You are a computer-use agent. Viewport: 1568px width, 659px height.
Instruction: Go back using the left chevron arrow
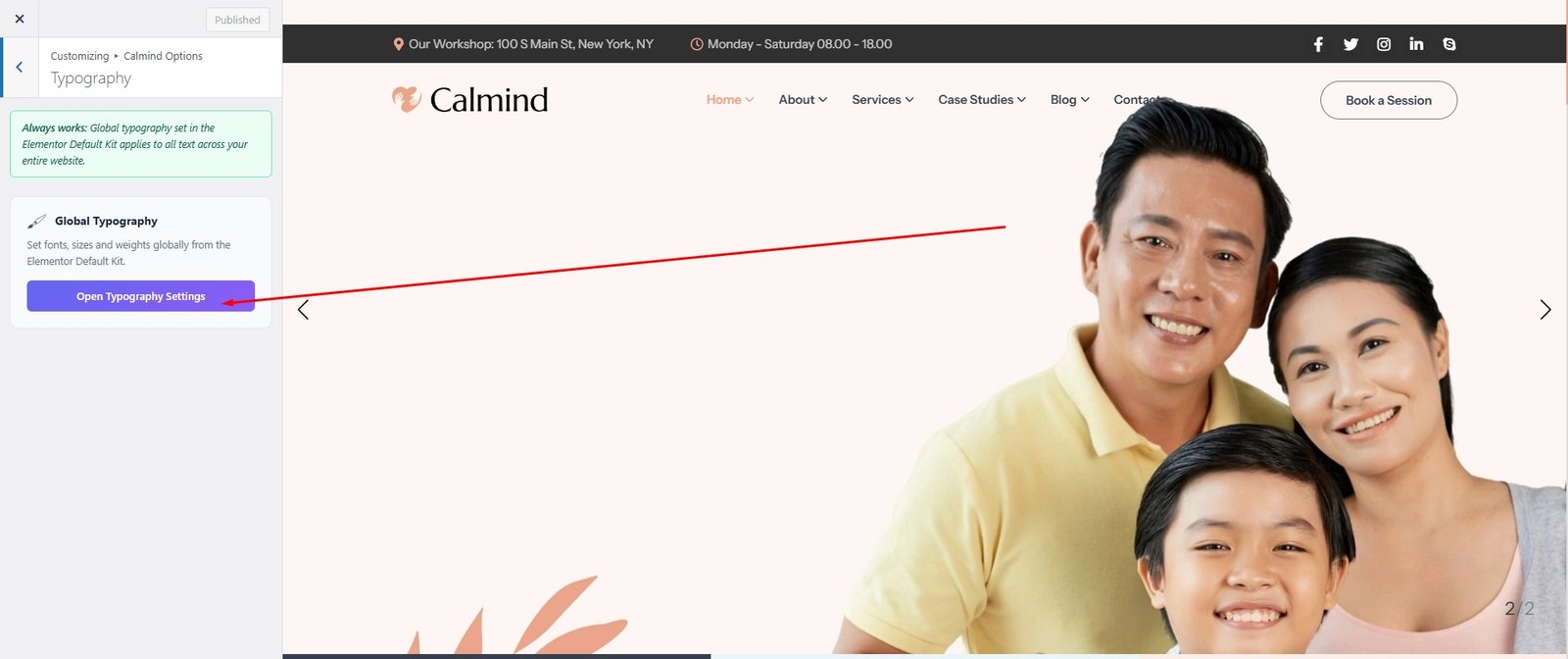(20, 67)
